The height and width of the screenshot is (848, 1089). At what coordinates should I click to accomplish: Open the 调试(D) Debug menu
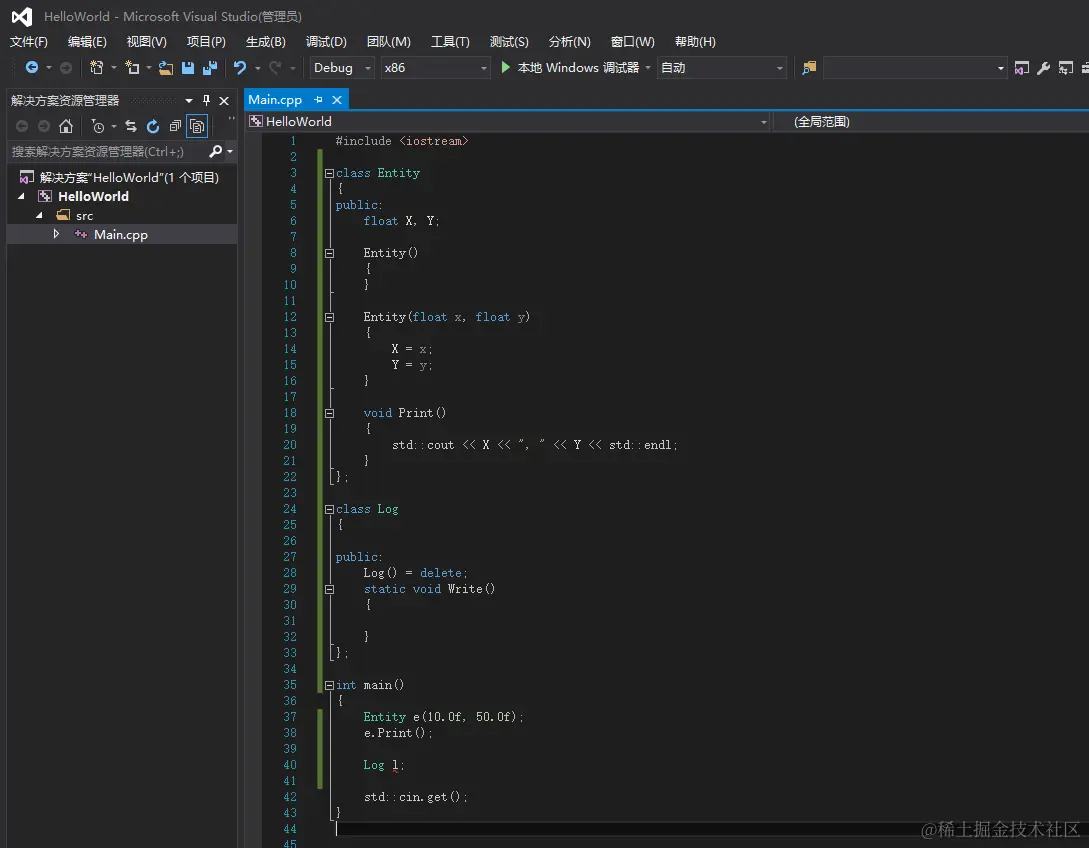(326, 42)
